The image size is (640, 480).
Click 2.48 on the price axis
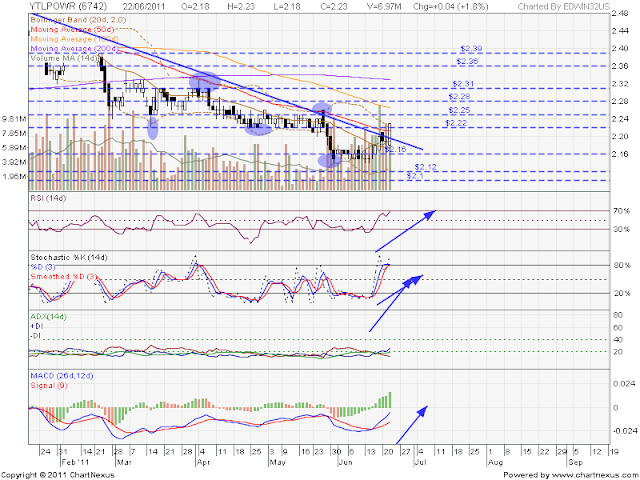point(620,14)
